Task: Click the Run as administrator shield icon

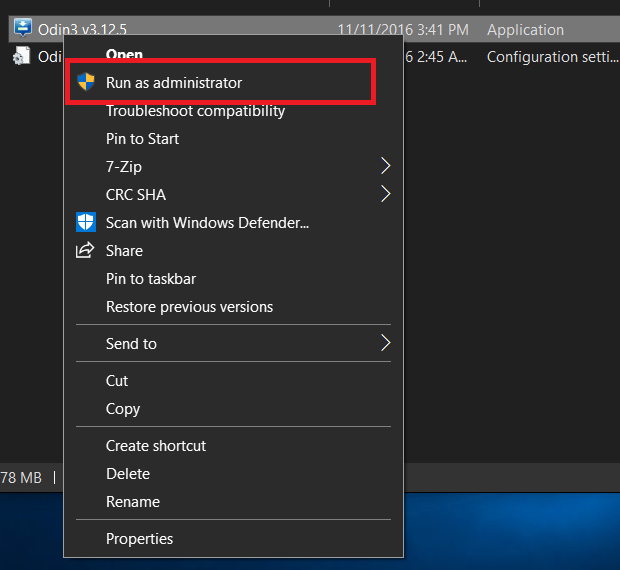Action: [x=86, y=82]
